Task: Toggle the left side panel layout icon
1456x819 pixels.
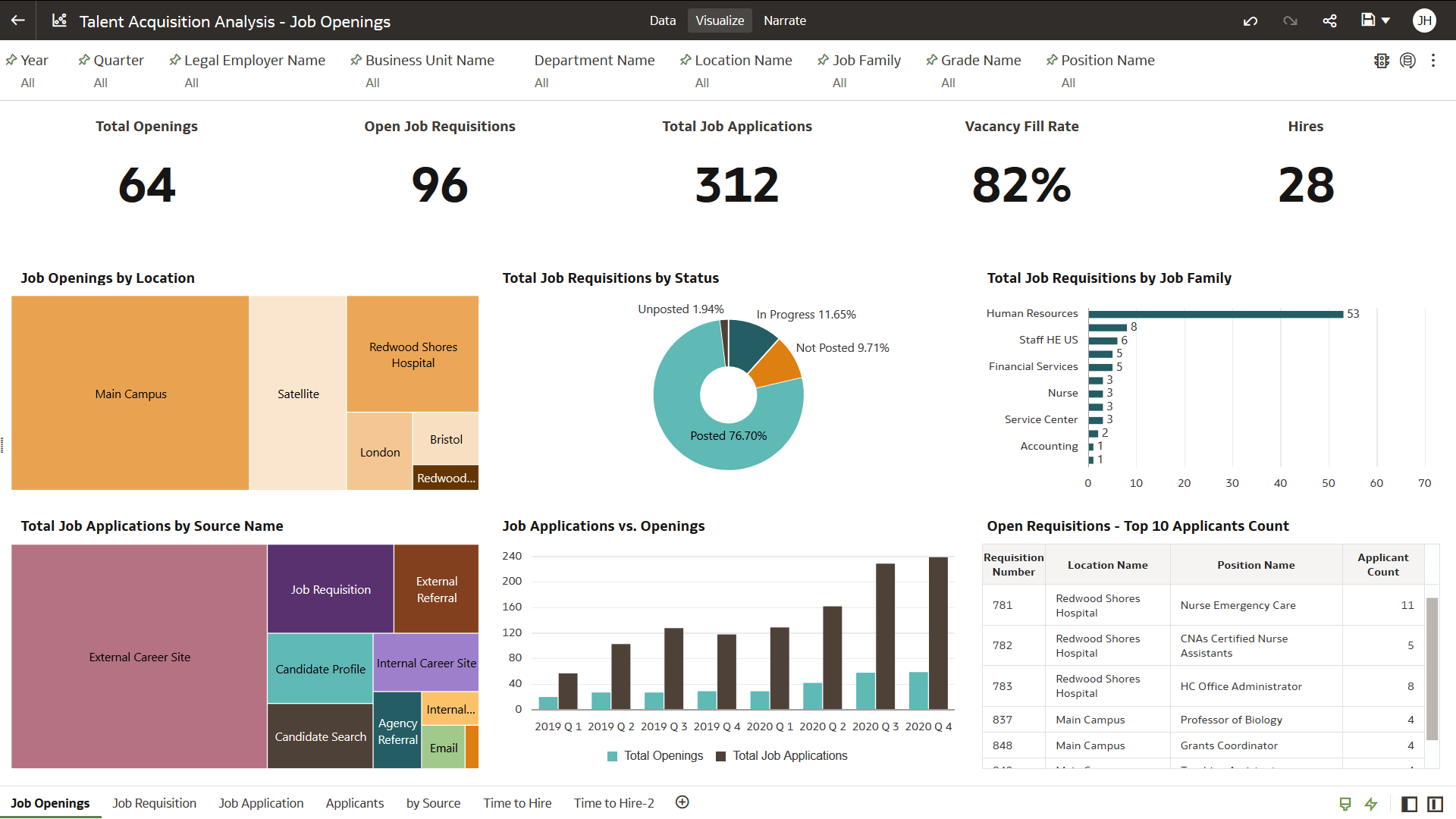Action: point(1409,804)
